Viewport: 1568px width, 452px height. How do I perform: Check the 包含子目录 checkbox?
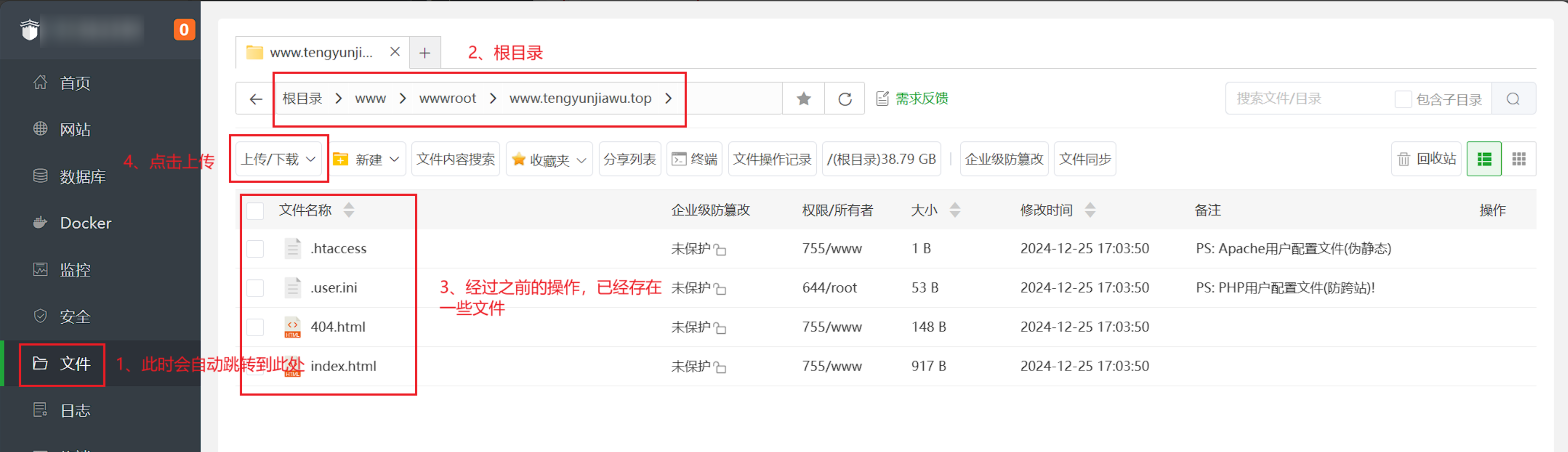1403,99
